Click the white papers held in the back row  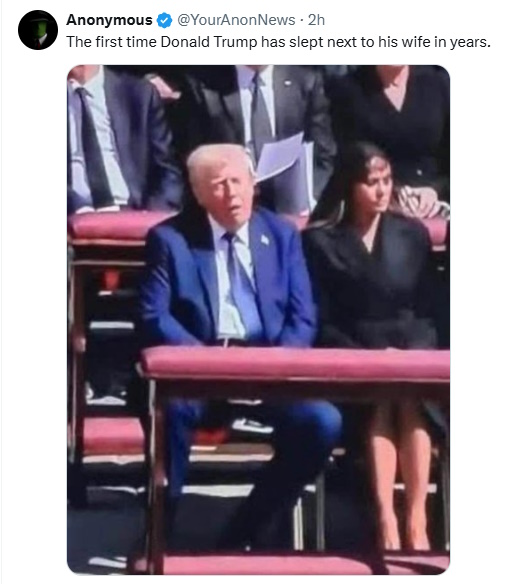[284, 166]
